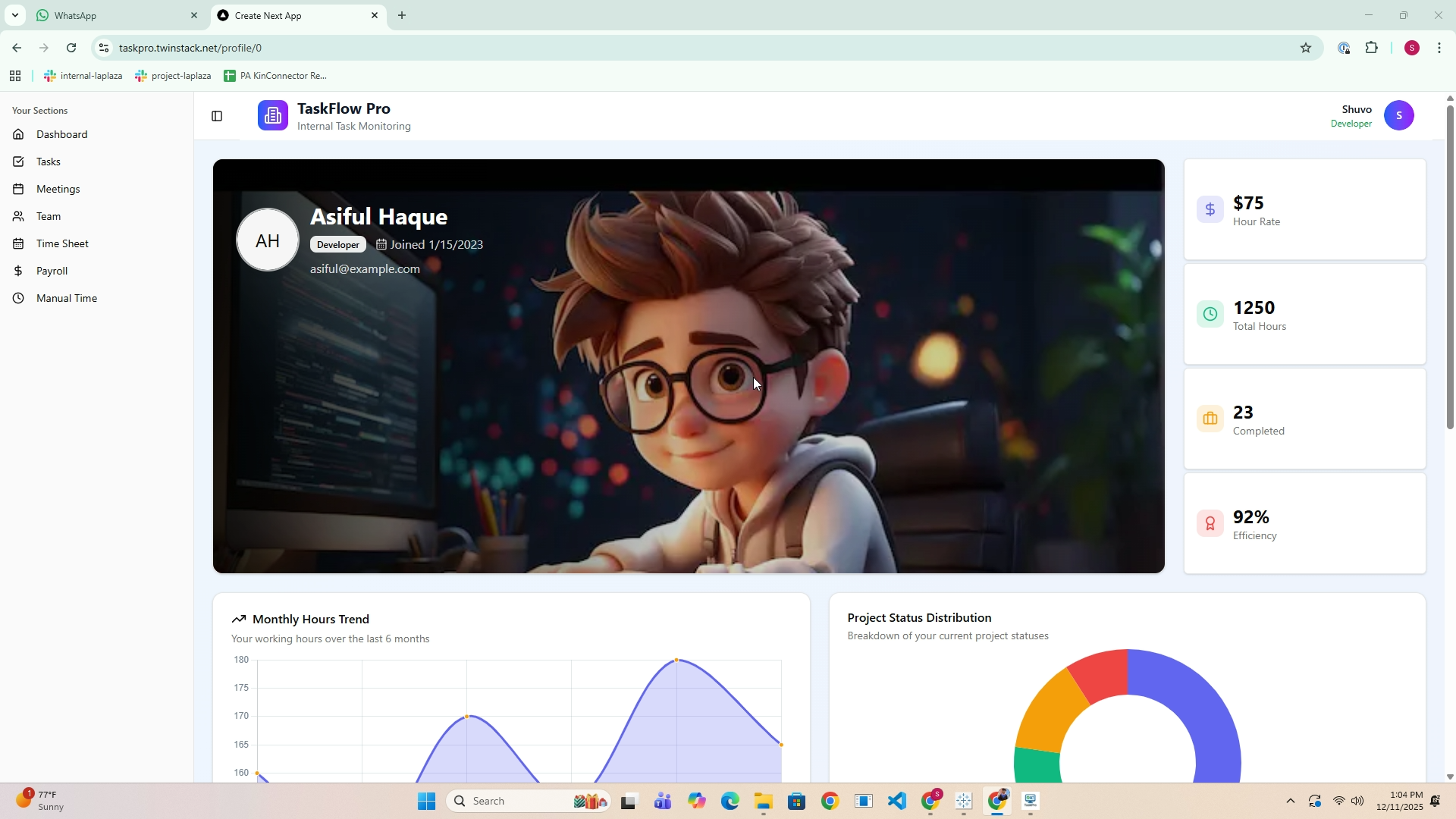Click the Efficiency award icon

tap(1210, 523)
